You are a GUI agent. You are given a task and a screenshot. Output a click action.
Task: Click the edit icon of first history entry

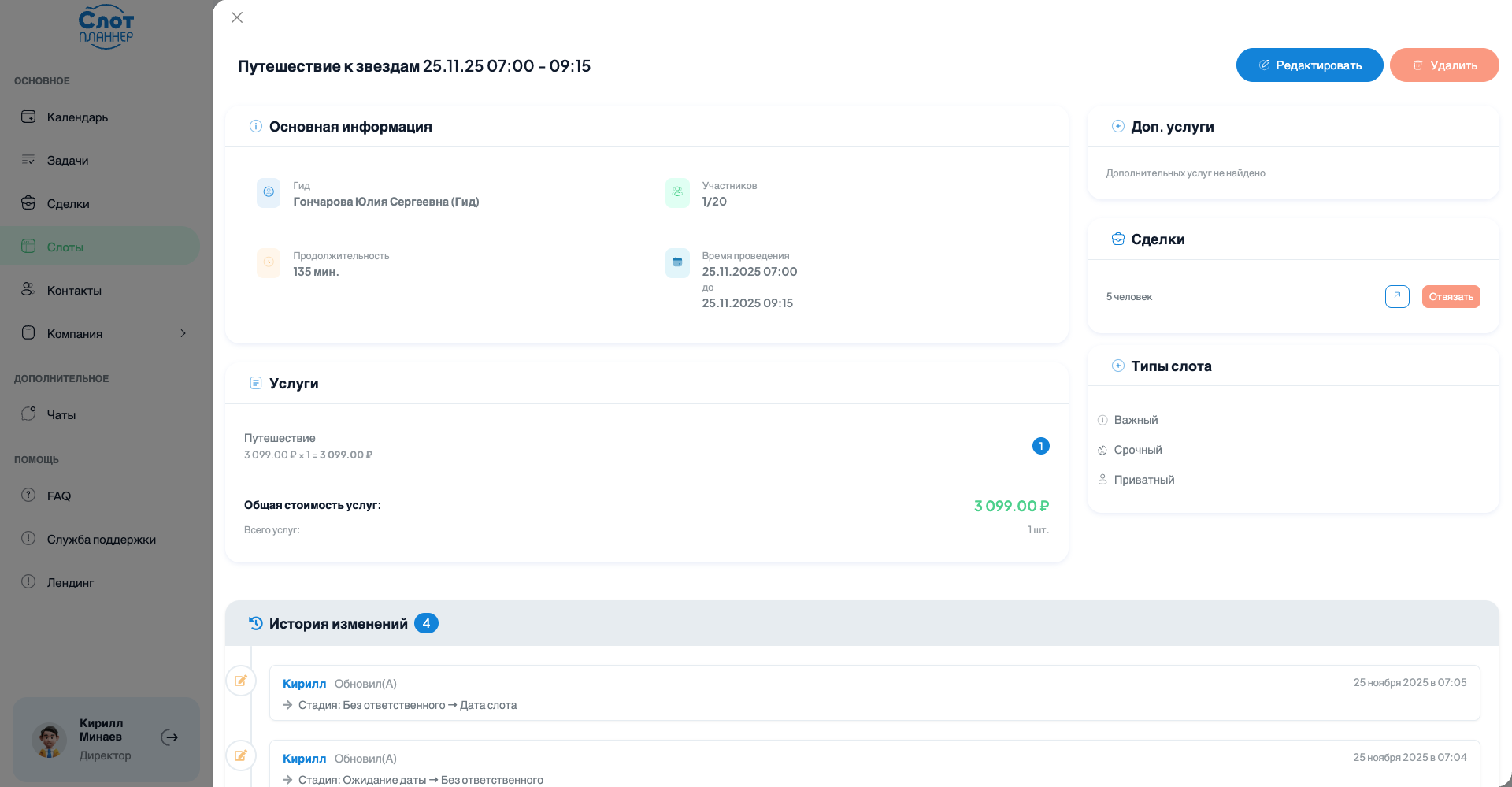click(241, 681)
